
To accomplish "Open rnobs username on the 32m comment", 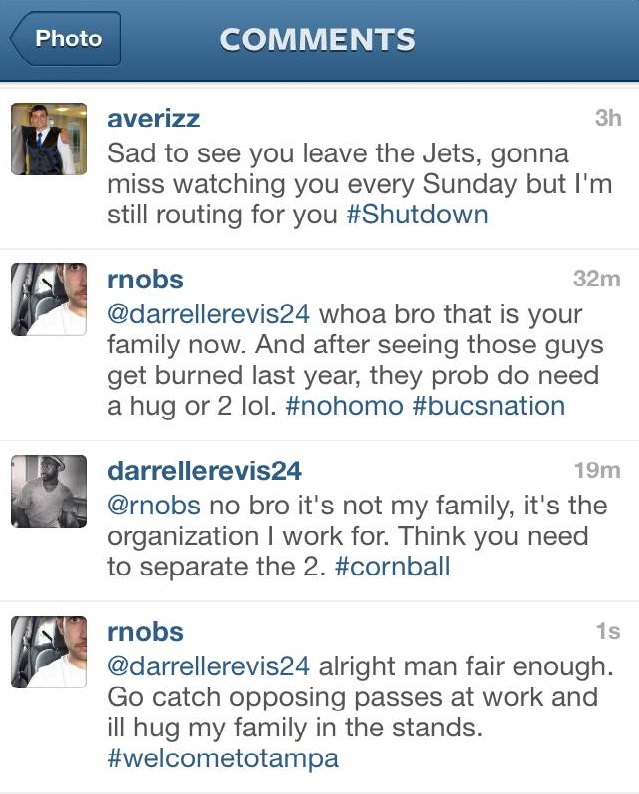I will coord(145,279).
